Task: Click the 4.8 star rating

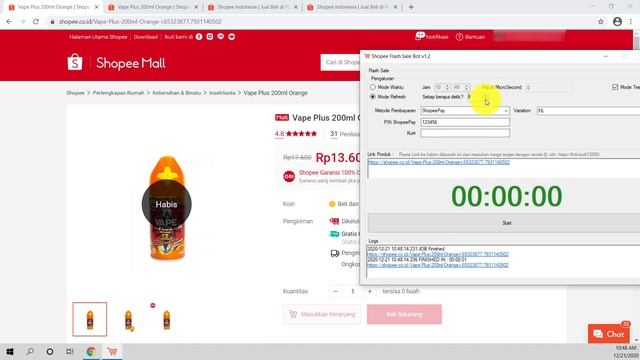Action: pos(296,133)
